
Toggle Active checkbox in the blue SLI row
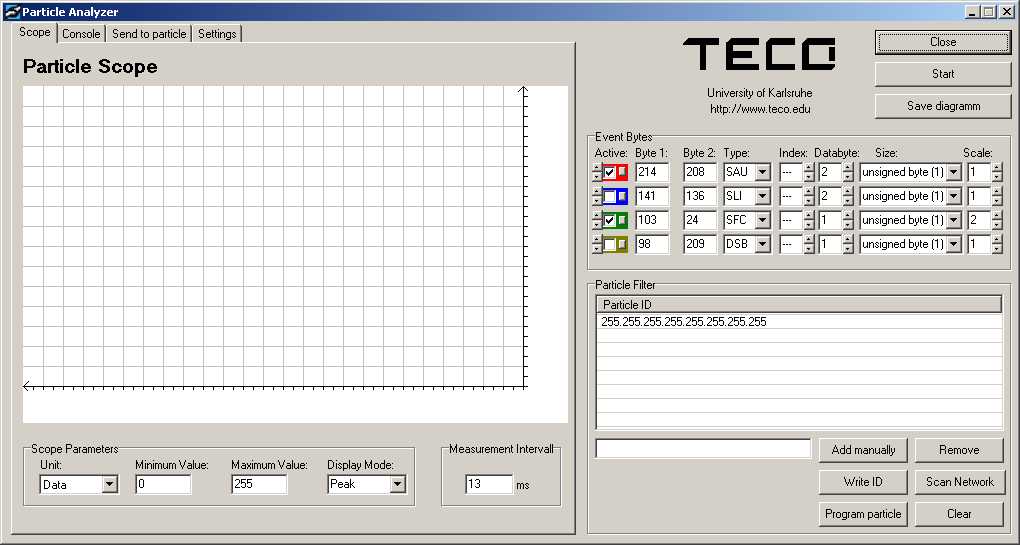(610, 196)
